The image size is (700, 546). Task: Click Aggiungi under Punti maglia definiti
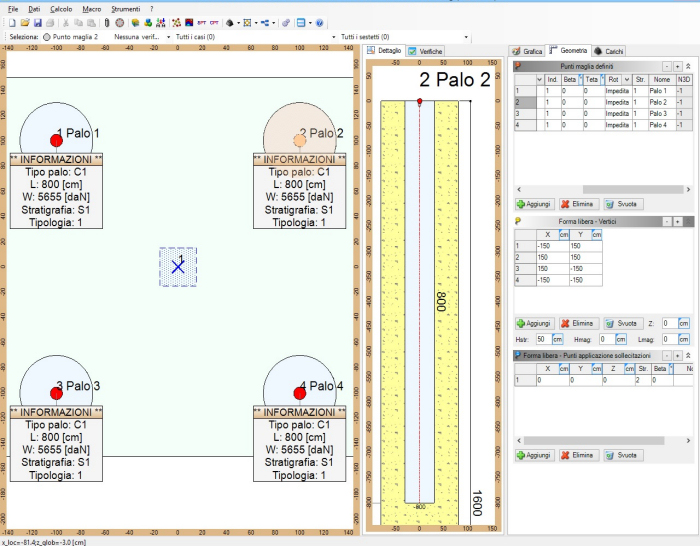tap(534, 203)
